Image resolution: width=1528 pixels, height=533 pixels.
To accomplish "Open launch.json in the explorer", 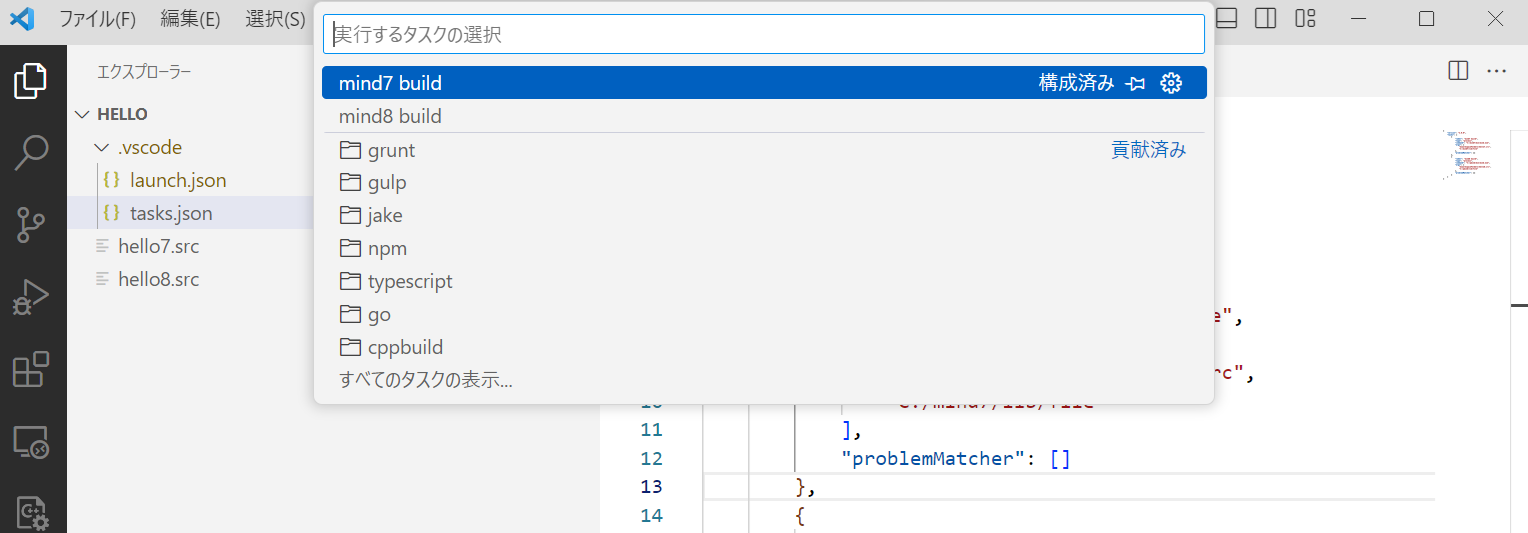I will (x=178, y=180).
